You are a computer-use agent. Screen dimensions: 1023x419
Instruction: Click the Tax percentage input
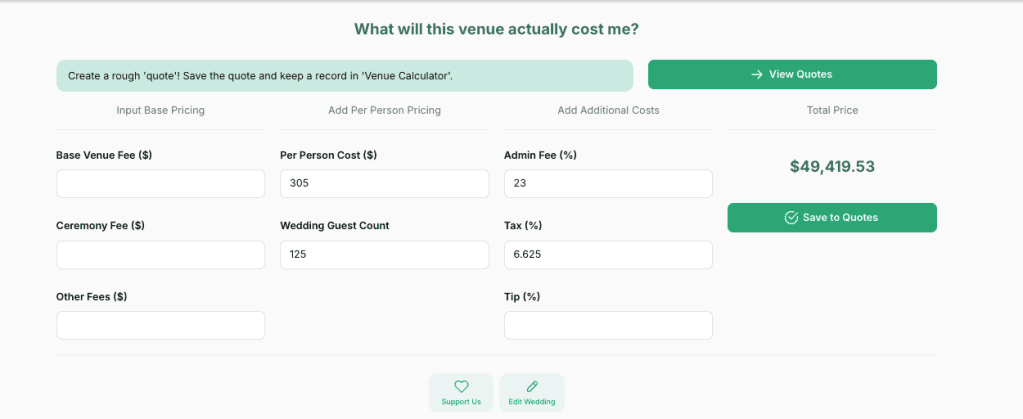[608, 255]
